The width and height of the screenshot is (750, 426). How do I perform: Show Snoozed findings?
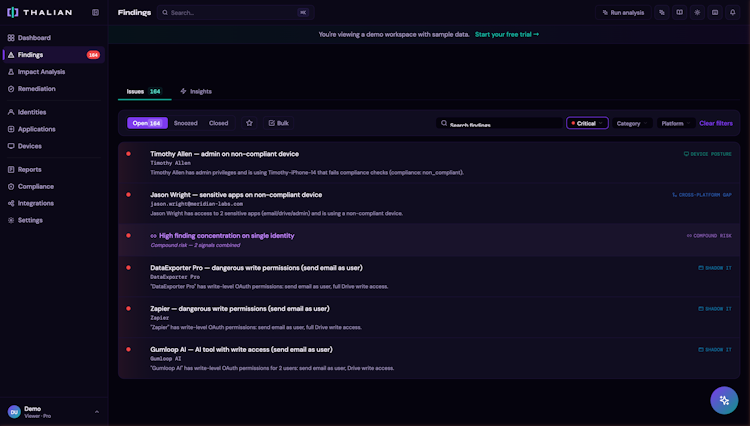click(x=186, y=123)
